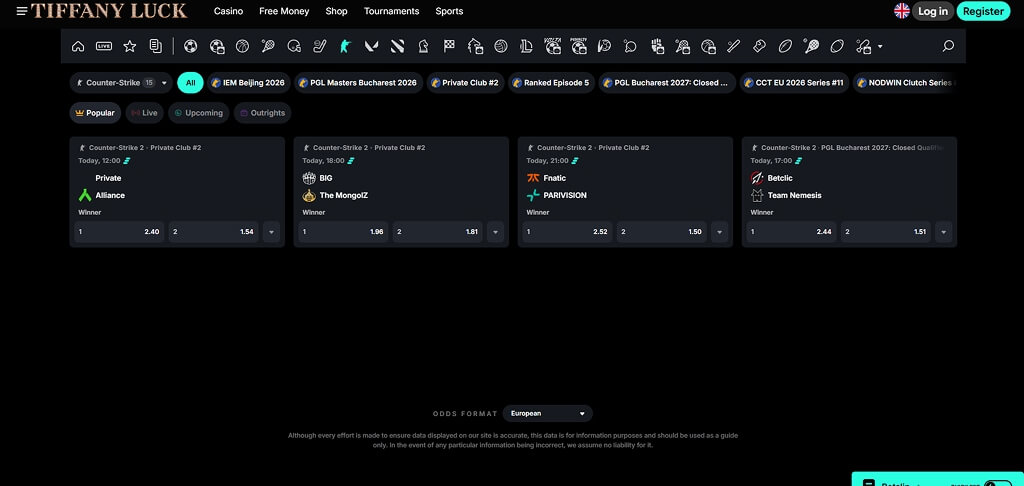Image resolution: width=1024 pixels, height=486 pixels.
Task: Select the Valorant icon
Action: coord(372,46)
